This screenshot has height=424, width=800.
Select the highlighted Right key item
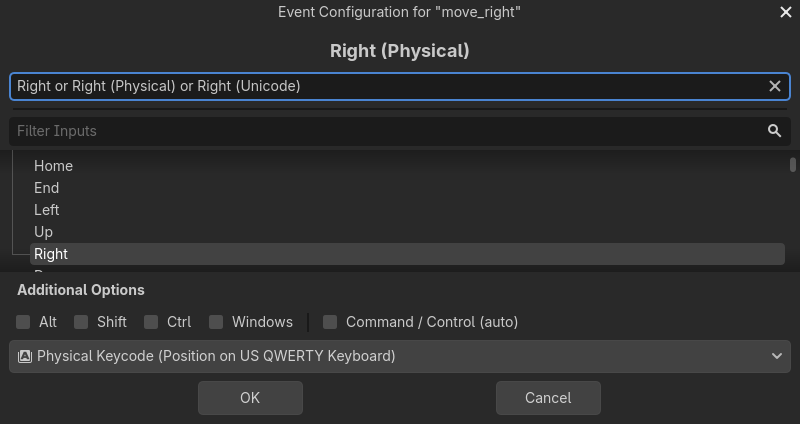coord(51,254)
